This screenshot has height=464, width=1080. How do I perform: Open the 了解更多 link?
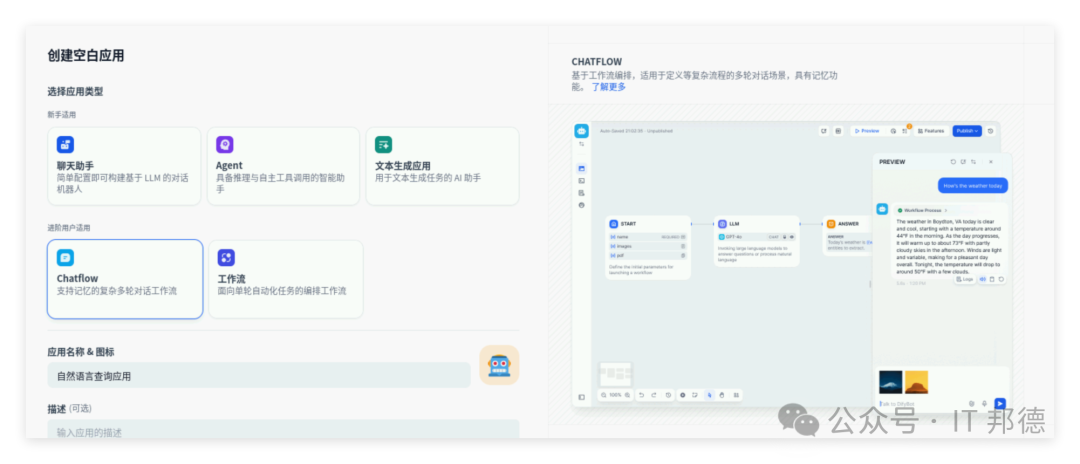(609, 87)
